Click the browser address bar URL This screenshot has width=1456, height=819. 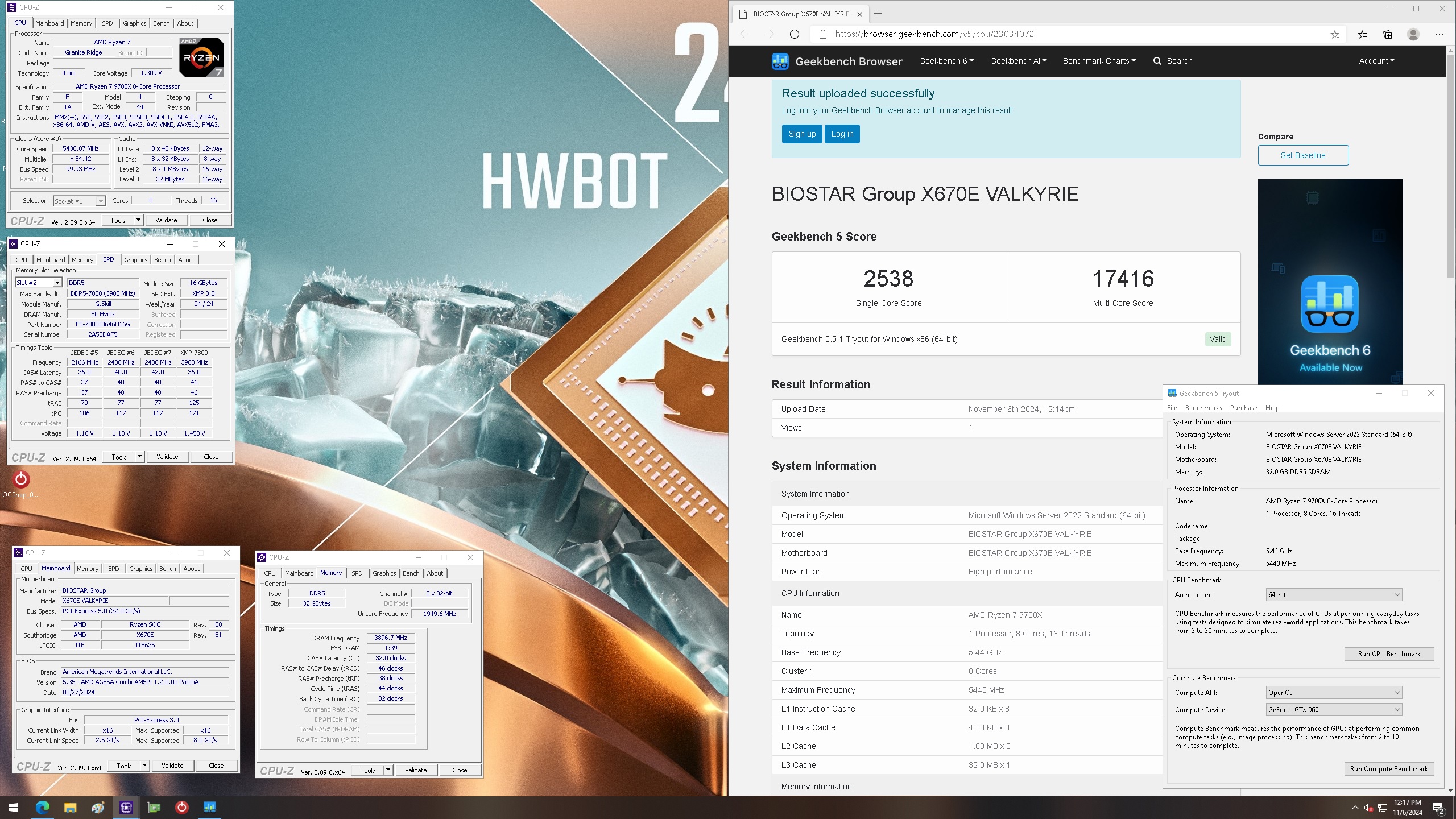[934, 34]
